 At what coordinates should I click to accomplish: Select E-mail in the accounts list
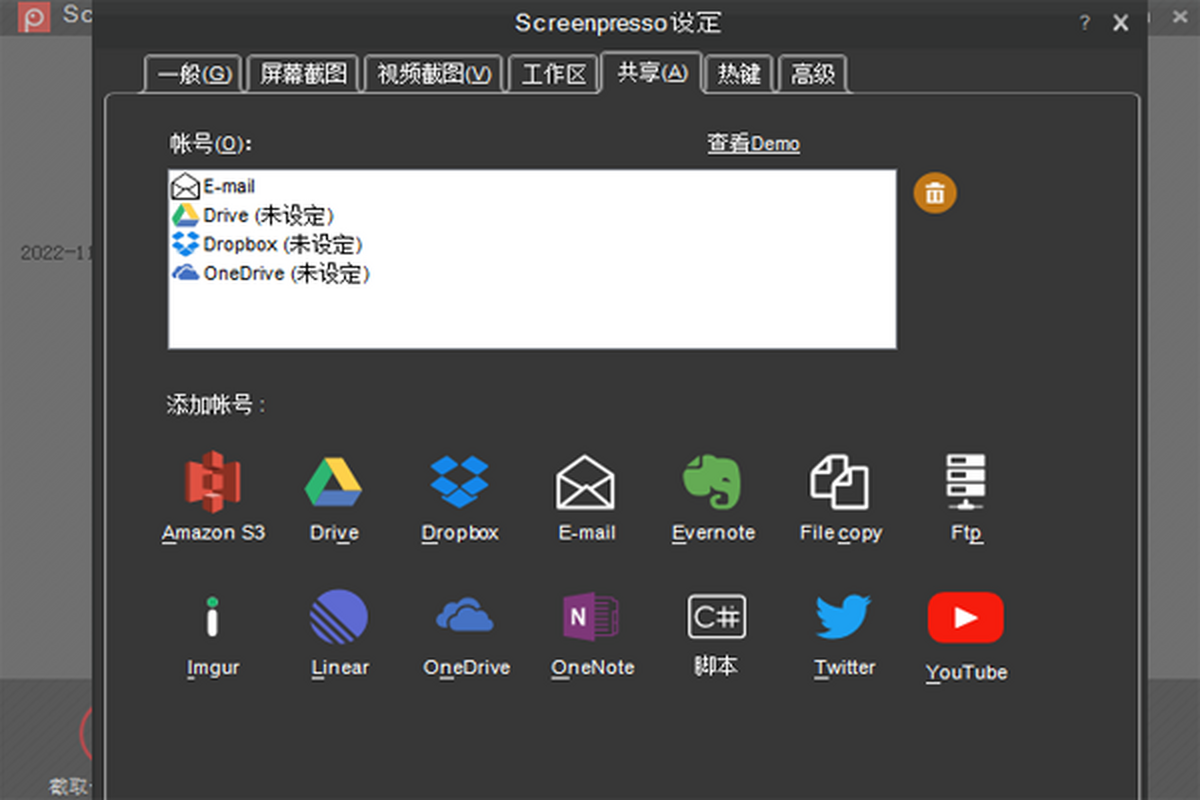tap(228, 186)
